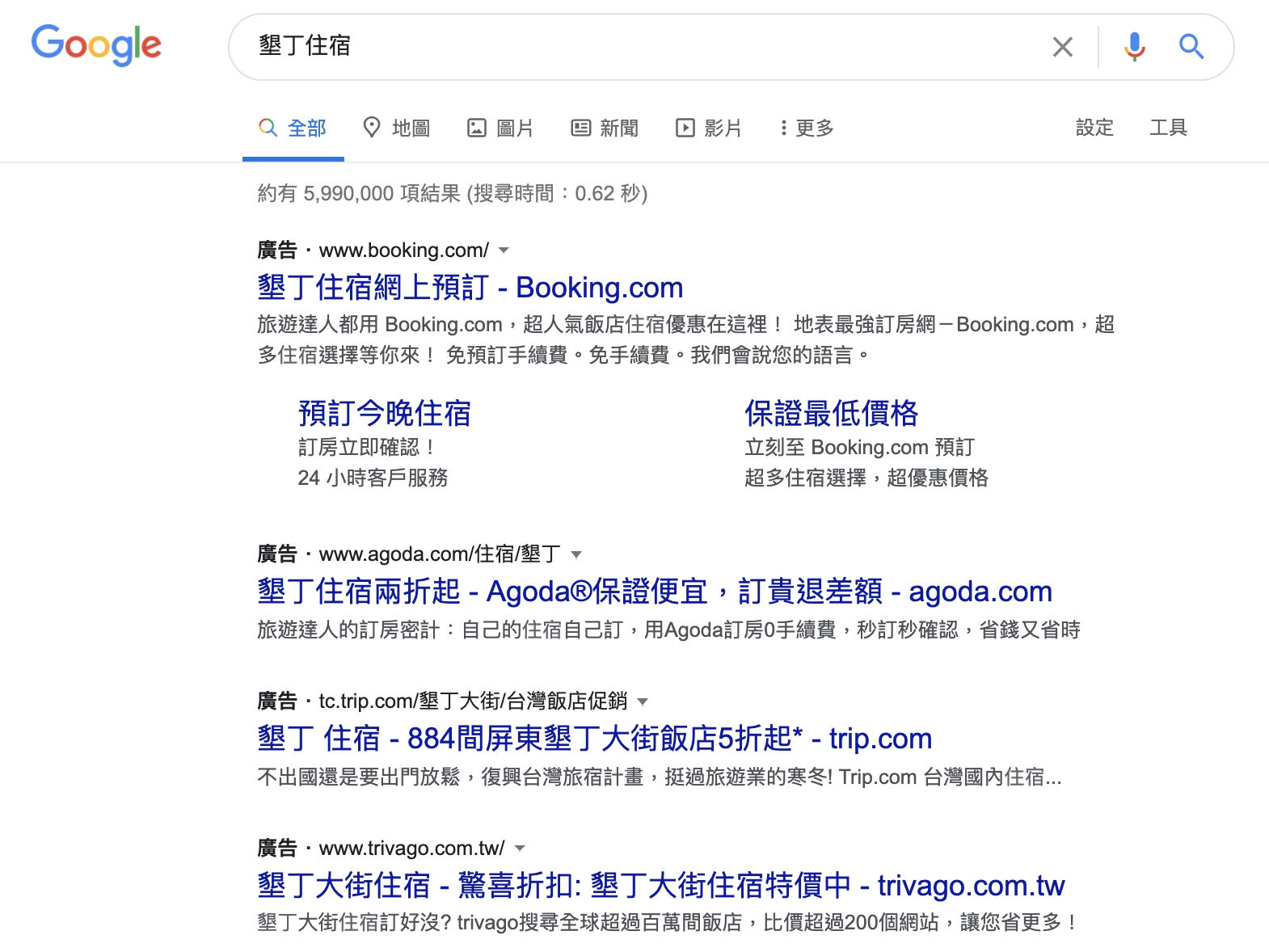The image size is (1269, 952).
Task: Click the 約有 5,990,000 項結果 stats text
Action: click(453, 194)
